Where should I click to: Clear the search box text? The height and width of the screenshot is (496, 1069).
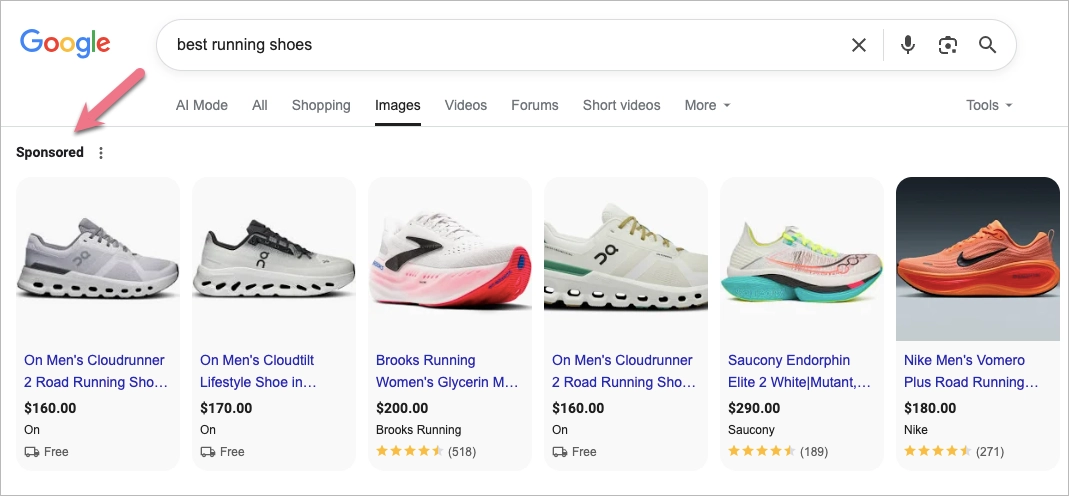pyautogui.click(x=858, y=45)
